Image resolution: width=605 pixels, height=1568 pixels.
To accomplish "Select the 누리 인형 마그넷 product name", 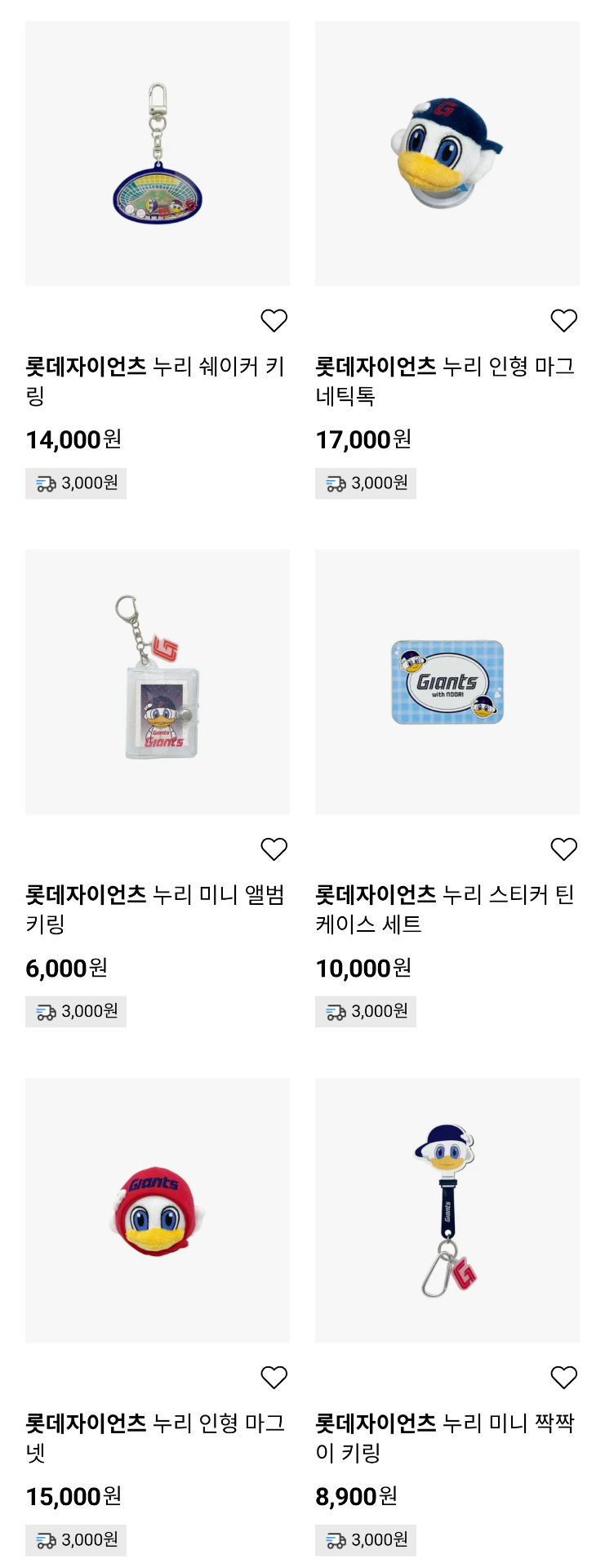I will [x=155, y=1437].
